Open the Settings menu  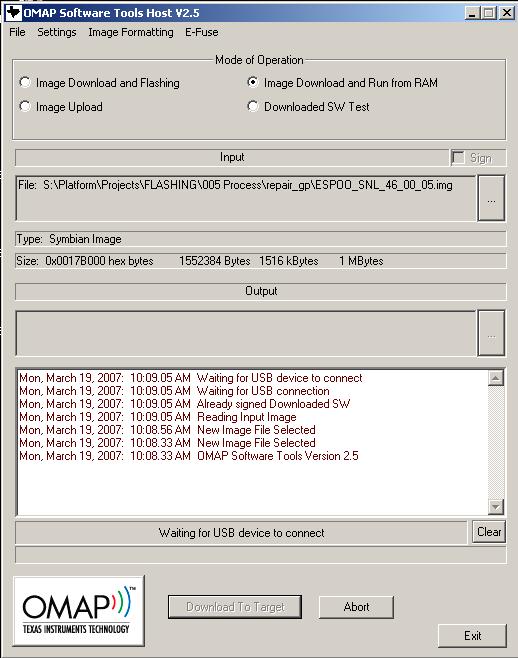click(x=57, y=32)
